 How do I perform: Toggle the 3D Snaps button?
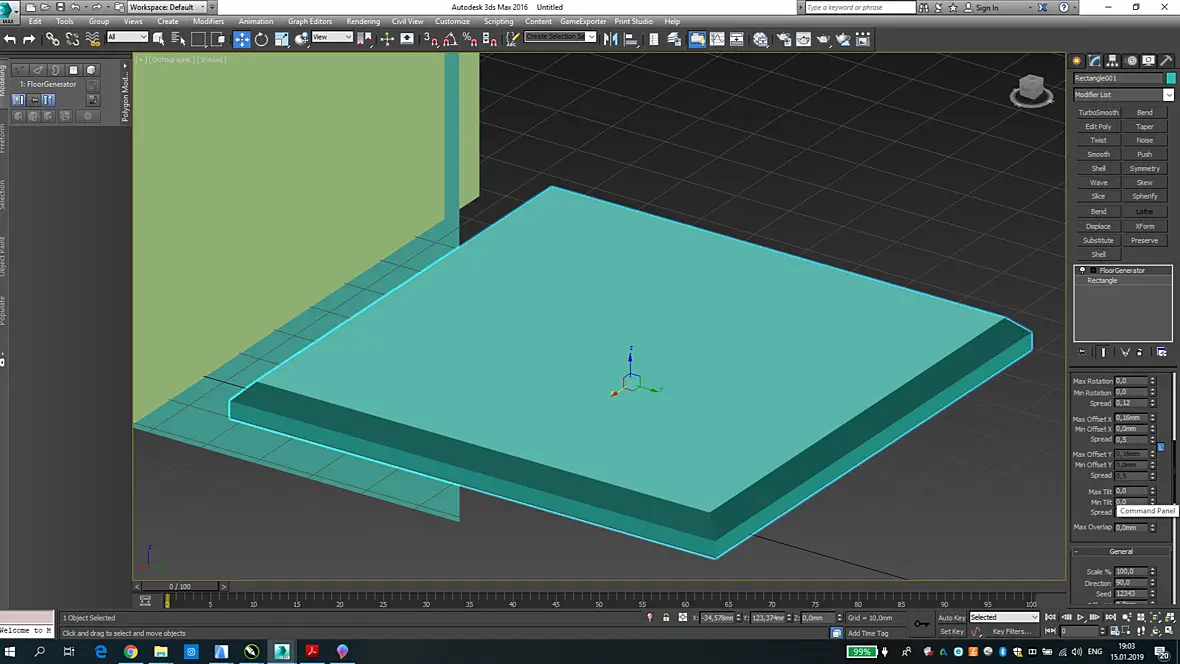pos(430,39)
